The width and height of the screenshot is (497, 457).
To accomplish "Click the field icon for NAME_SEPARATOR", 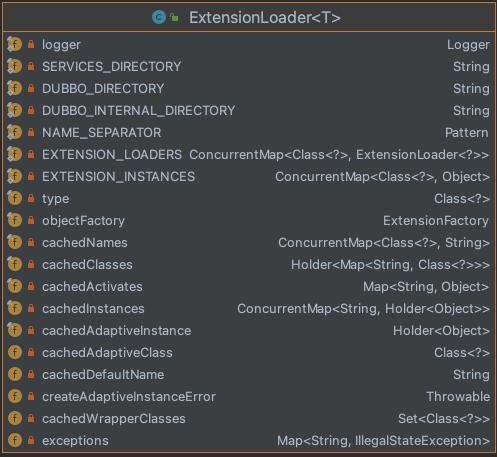I will click(14, 132).
